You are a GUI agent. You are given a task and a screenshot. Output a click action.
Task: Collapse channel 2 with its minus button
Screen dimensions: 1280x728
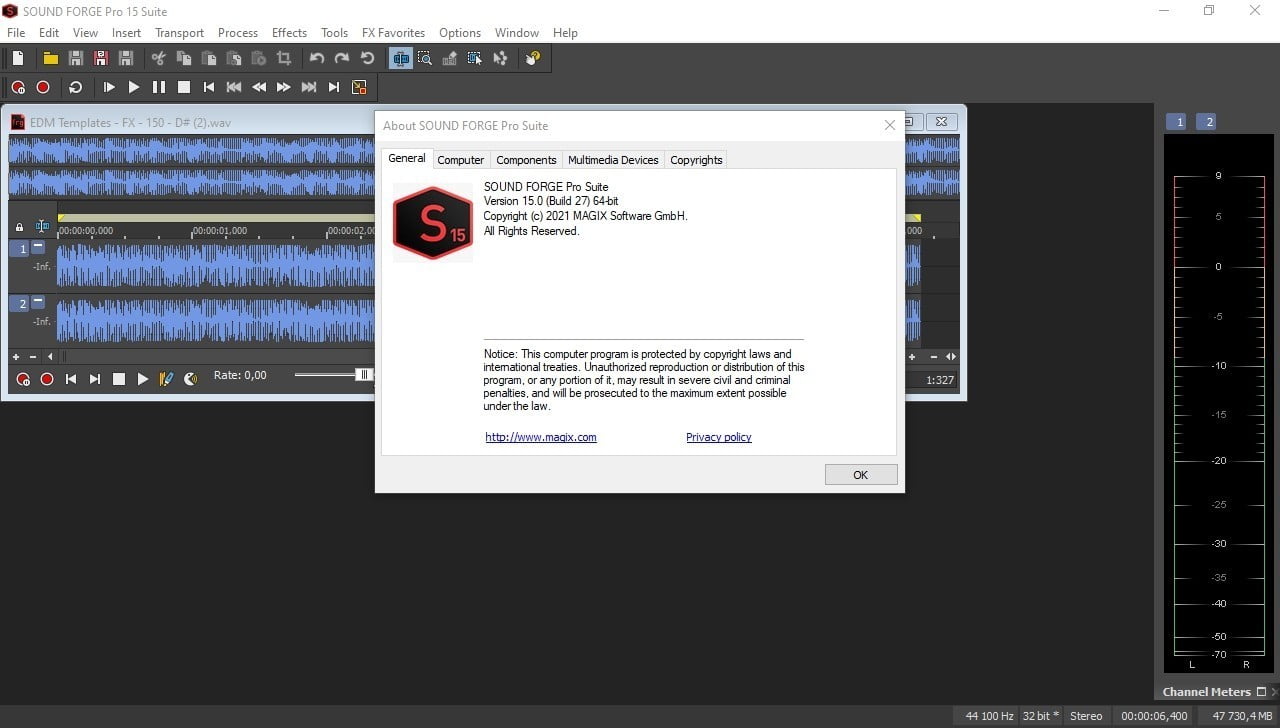tap(38, 302)
